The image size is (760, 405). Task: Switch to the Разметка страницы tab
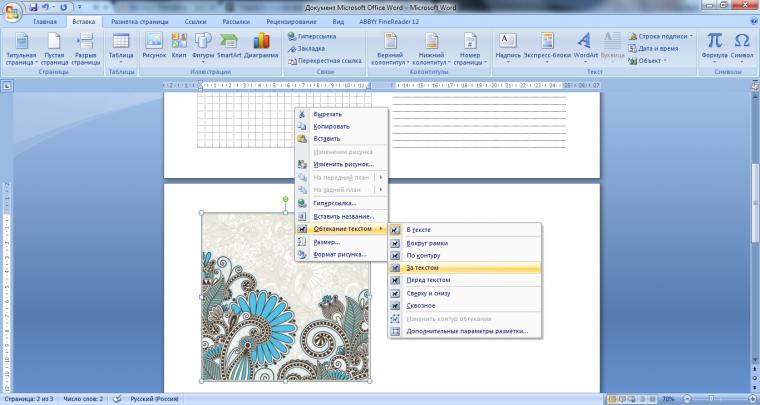click(139, 20)
